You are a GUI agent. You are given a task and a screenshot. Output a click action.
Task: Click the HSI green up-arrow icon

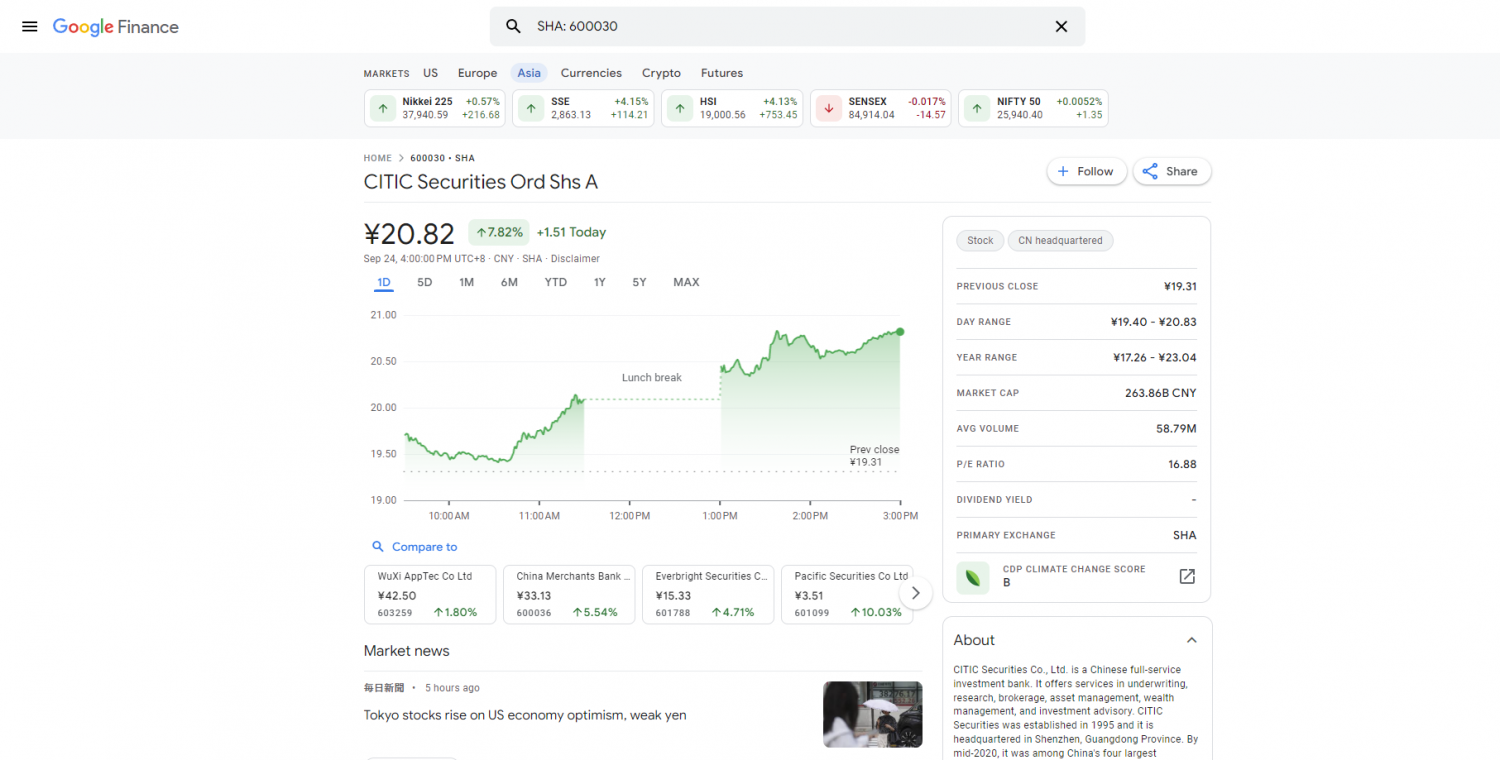tap(680, 108)
